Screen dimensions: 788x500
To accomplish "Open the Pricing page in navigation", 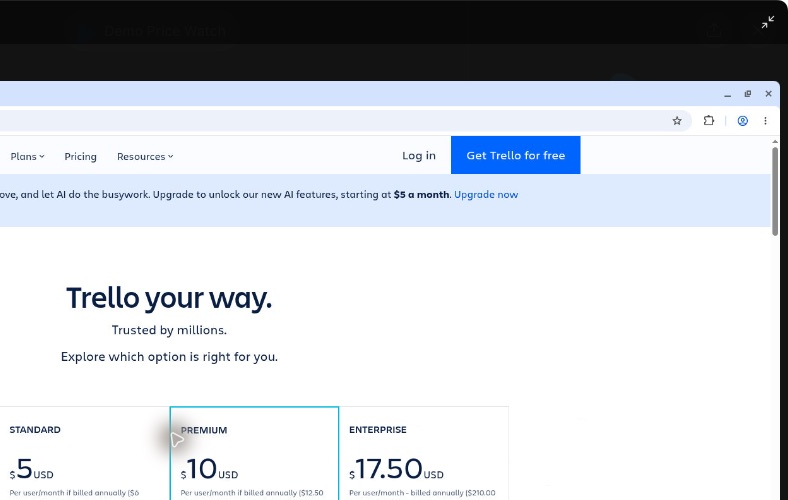I will coord(80,156).
